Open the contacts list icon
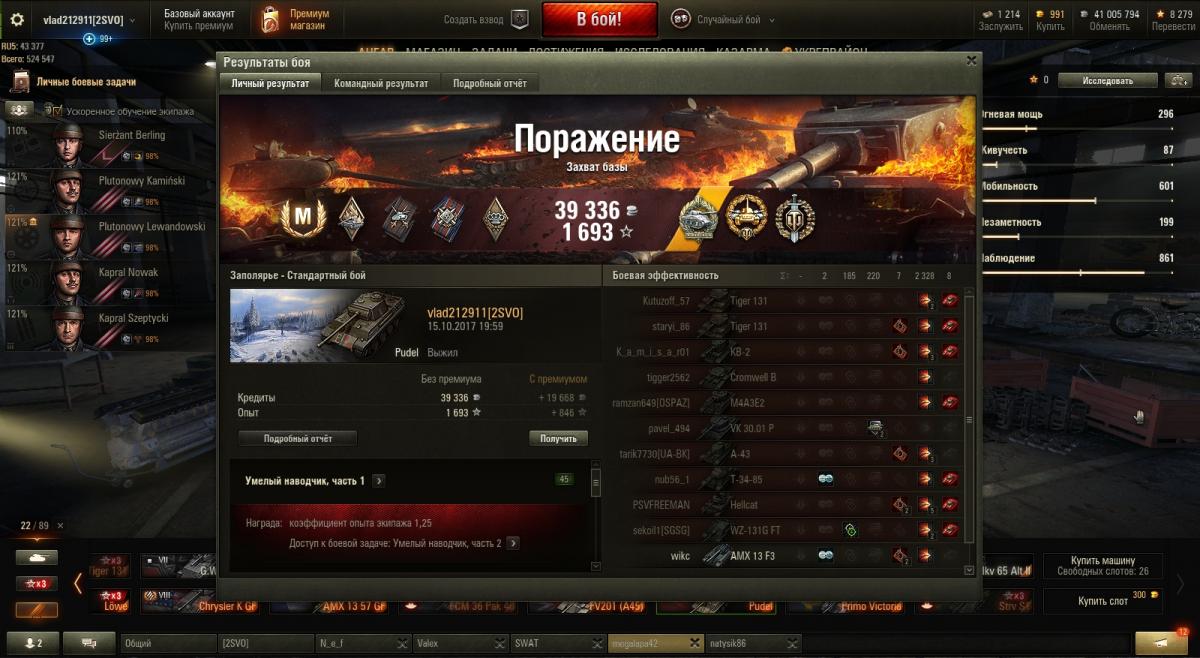Image resolution: width=1200 pixels, height=658 pixels. click(x=33, y=643)
